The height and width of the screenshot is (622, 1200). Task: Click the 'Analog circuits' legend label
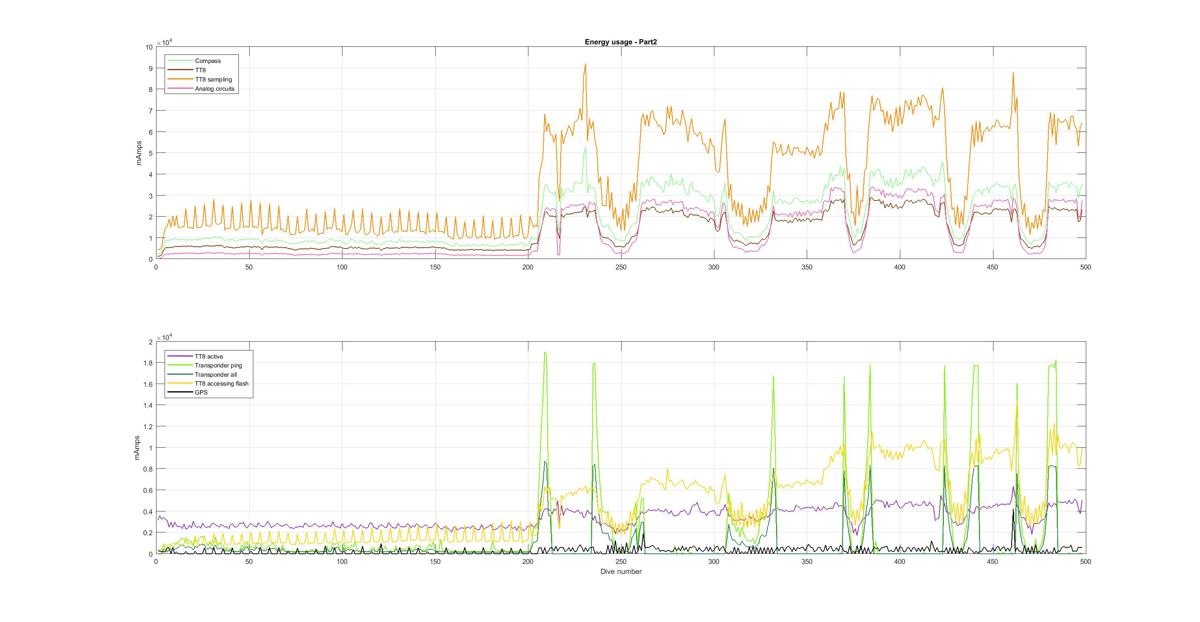tap(215, 88)
